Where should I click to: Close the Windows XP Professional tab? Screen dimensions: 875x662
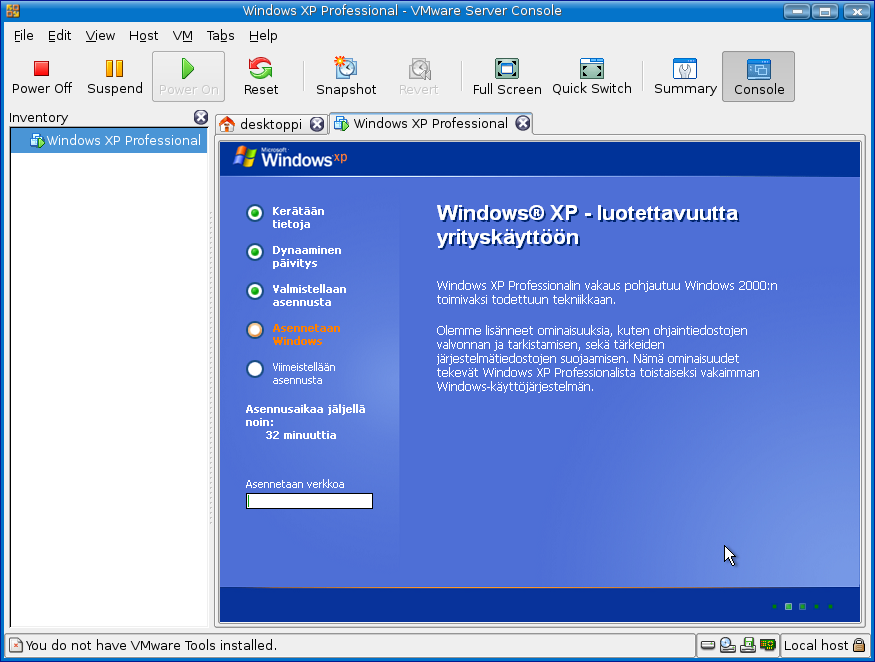[x=522, y=124]
